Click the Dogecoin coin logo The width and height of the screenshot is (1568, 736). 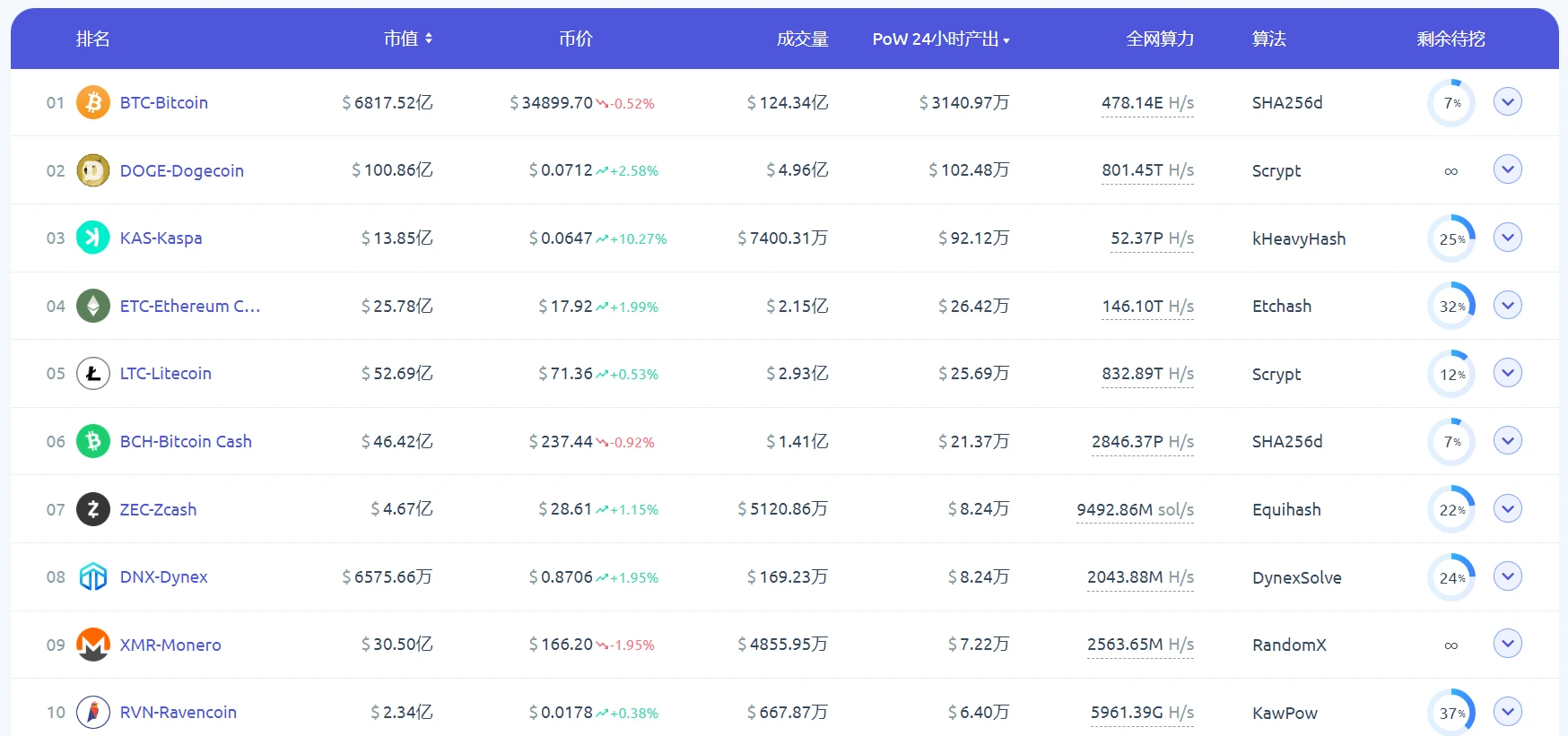[93, 170]
